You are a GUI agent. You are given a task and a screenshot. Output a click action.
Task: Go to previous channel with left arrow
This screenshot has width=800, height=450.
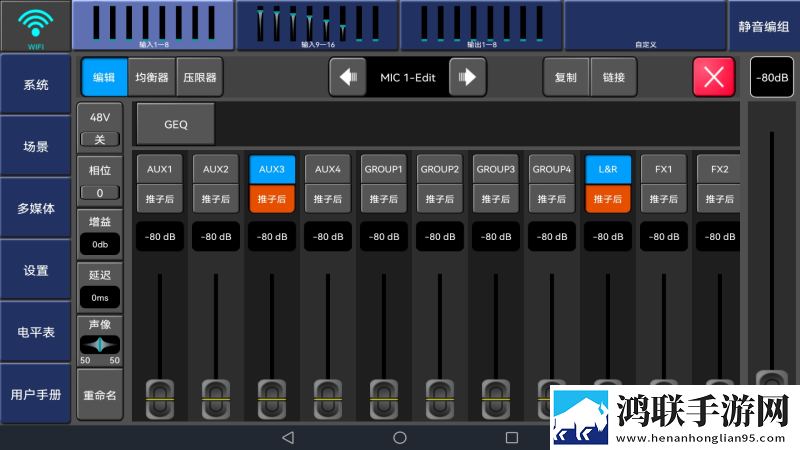[x=348, y=77]
